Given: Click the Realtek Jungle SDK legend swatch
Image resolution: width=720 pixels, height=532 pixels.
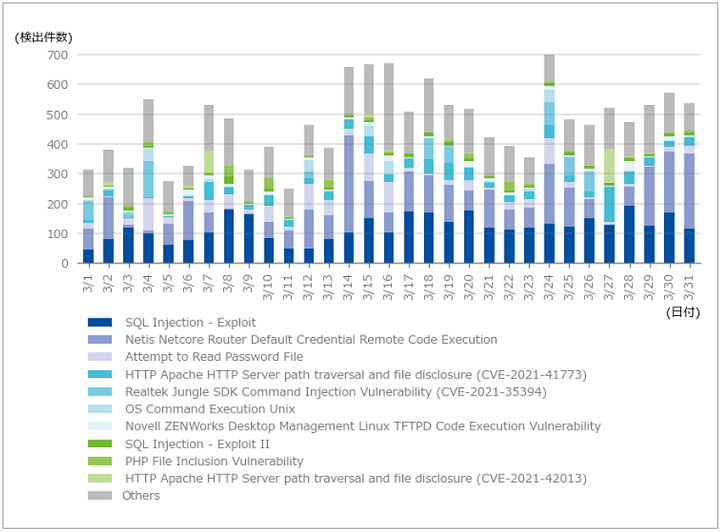Looking at the screenshot, I should (x=100, y=392).
